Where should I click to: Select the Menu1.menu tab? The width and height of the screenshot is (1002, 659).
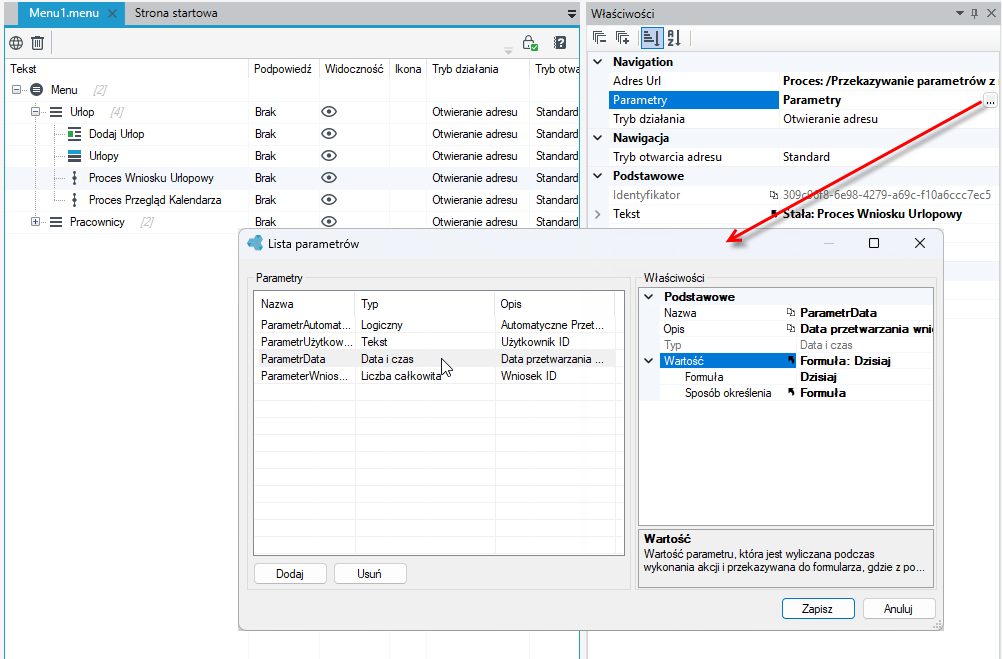point(64,13)
